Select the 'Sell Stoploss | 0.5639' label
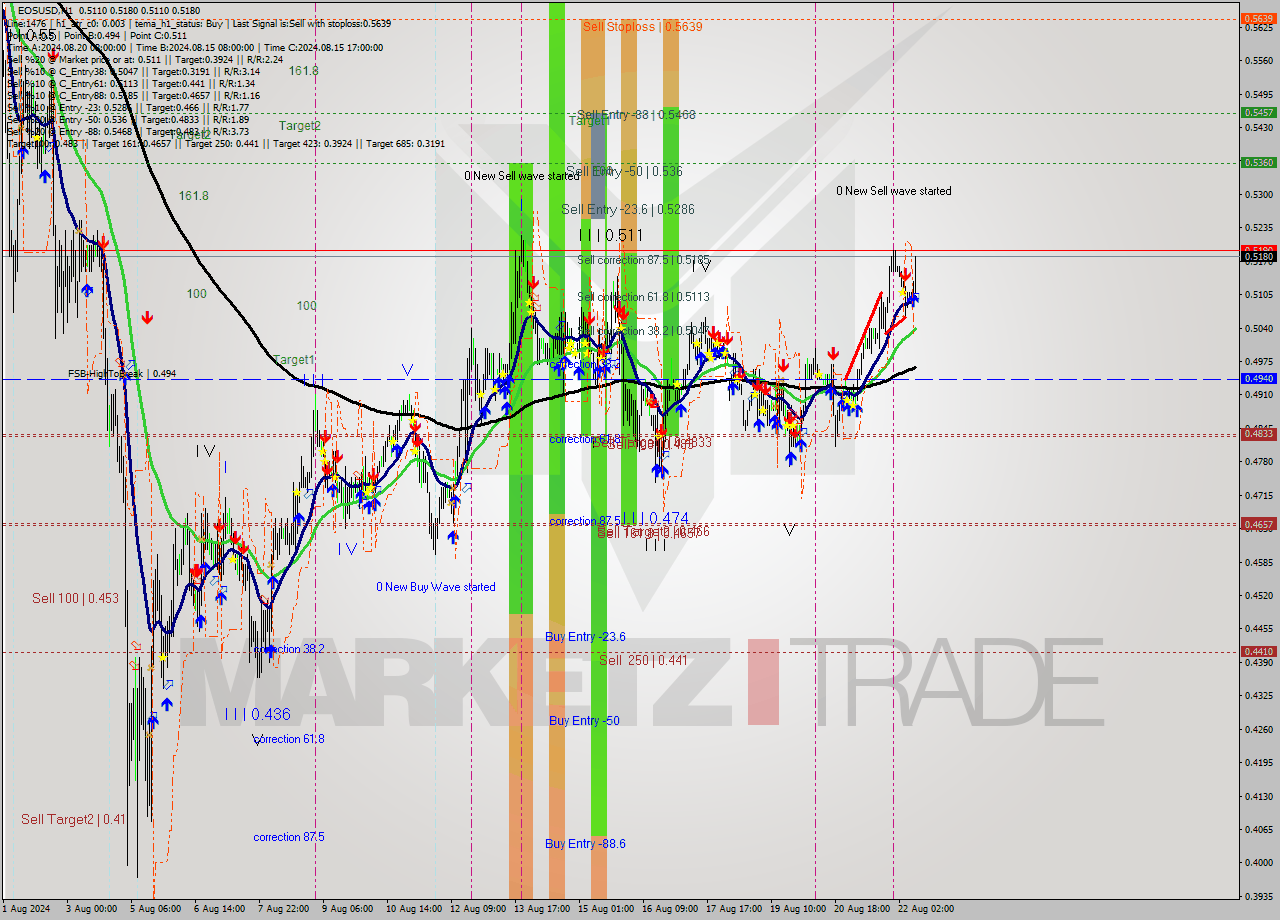 point(642,27)
